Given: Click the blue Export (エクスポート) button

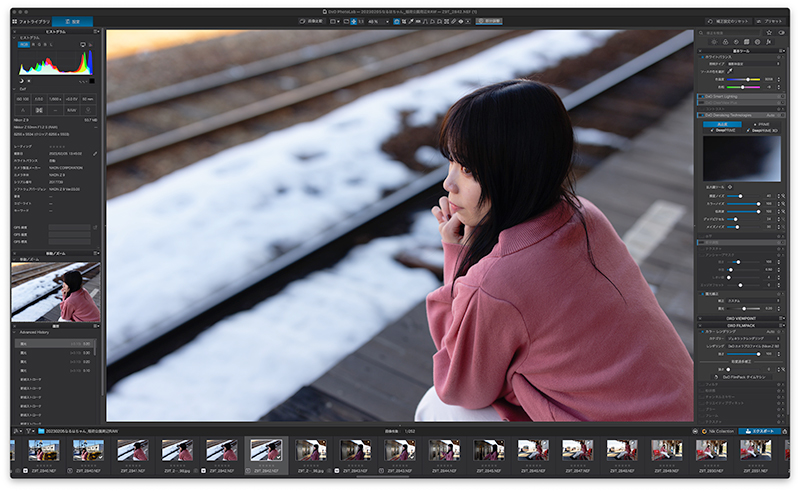Looking at the screenshot, I should click(x=760, y=431).
